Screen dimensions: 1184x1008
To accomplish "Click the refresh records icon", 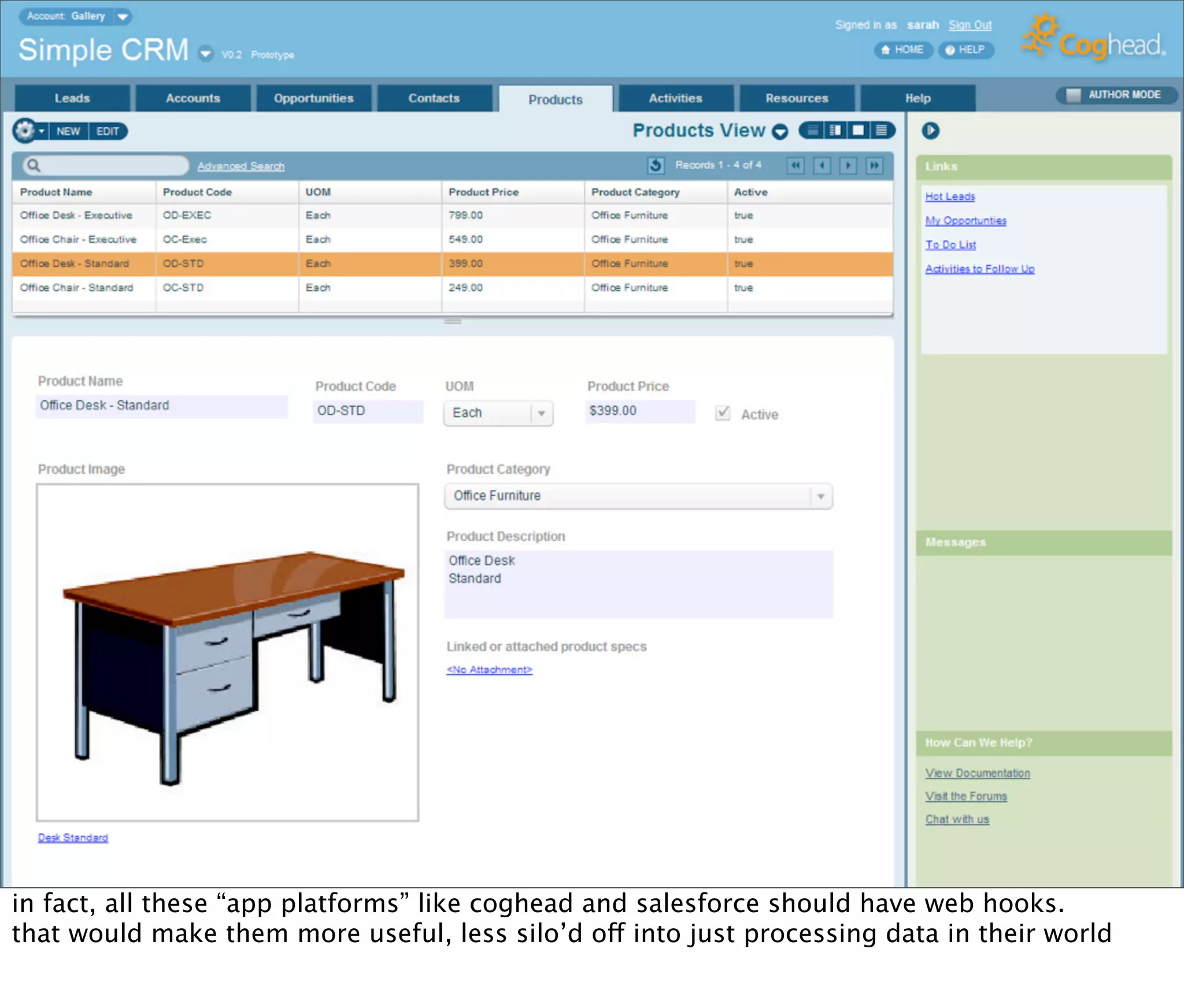I will click(655, 166).
